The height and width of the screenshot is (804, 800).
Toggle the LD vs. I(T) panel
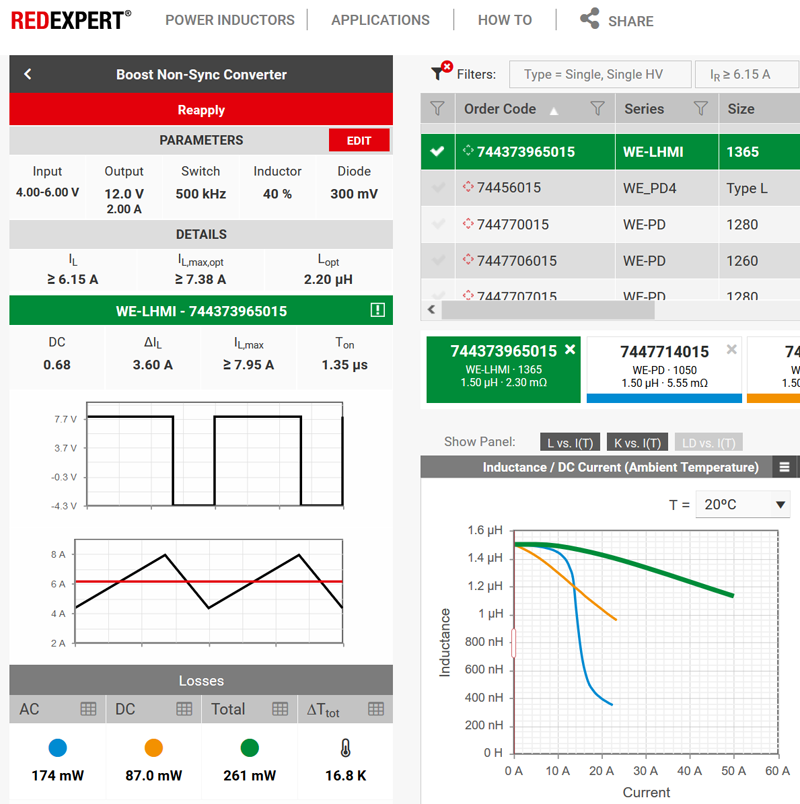coord(709,443)
